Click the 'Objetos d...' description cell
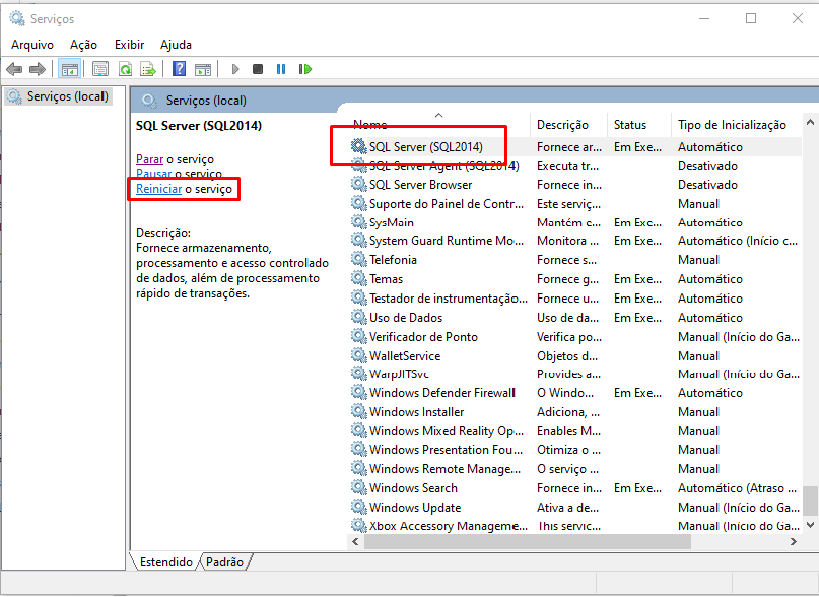This screenshot has width=819, height=597. click(x=567, y=355)
